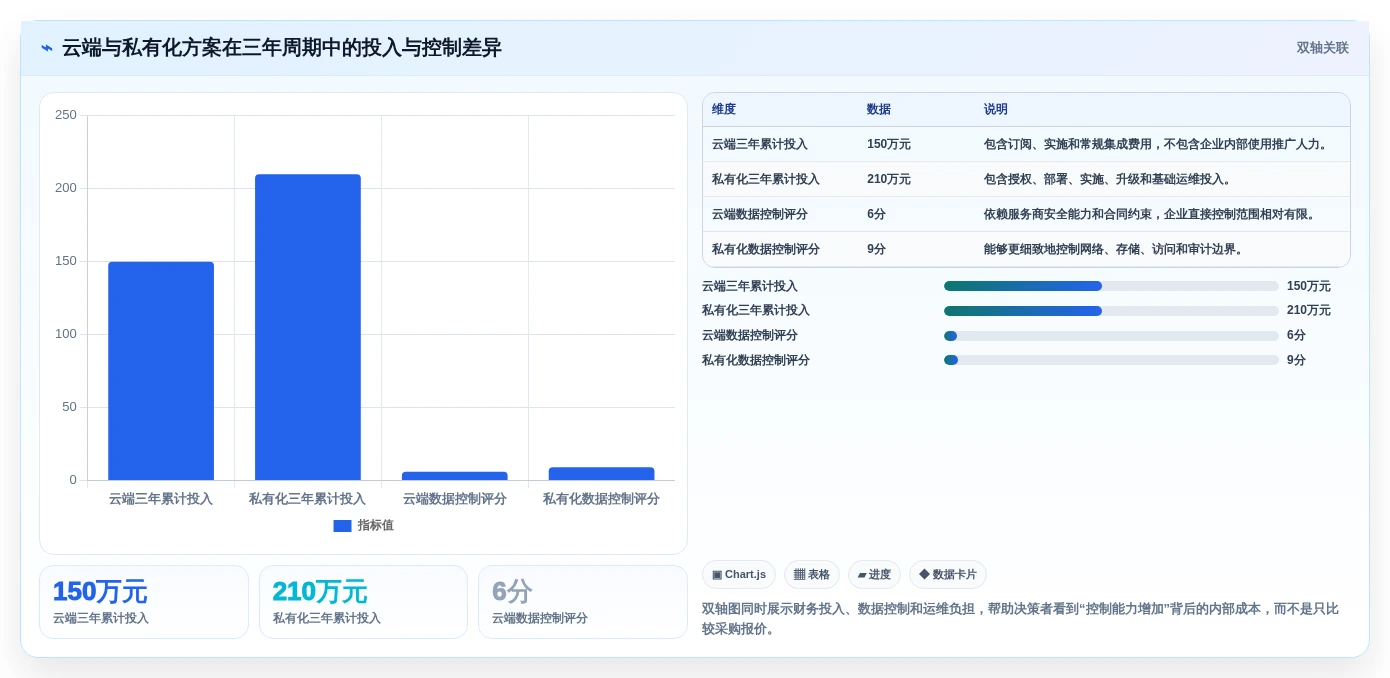Screen dimensions: 1390x678
Task: Click the x-axis label 私有化三年累计投入
Action: 308,499
